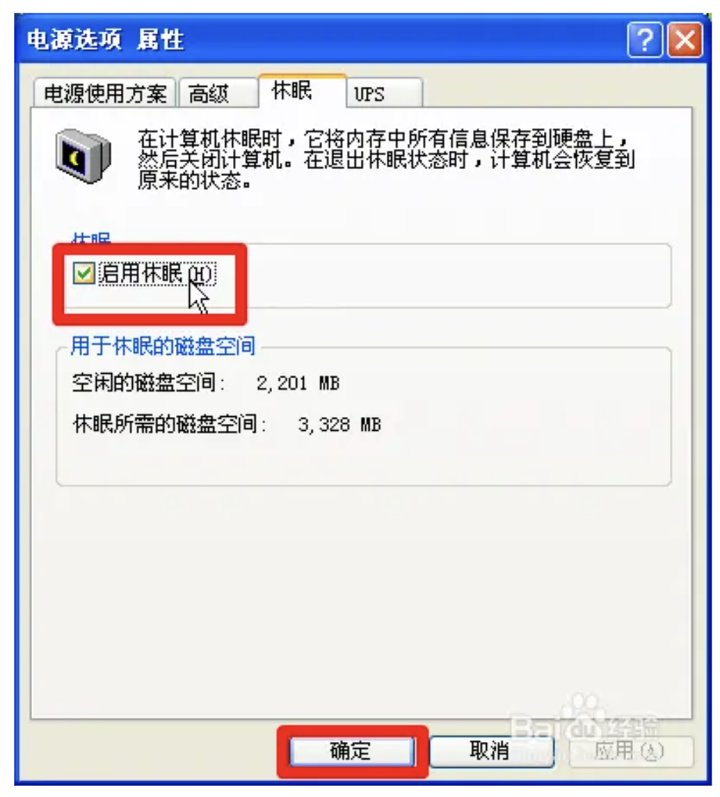
Task: Click the hibernate description paragraph
Action: 386,160
